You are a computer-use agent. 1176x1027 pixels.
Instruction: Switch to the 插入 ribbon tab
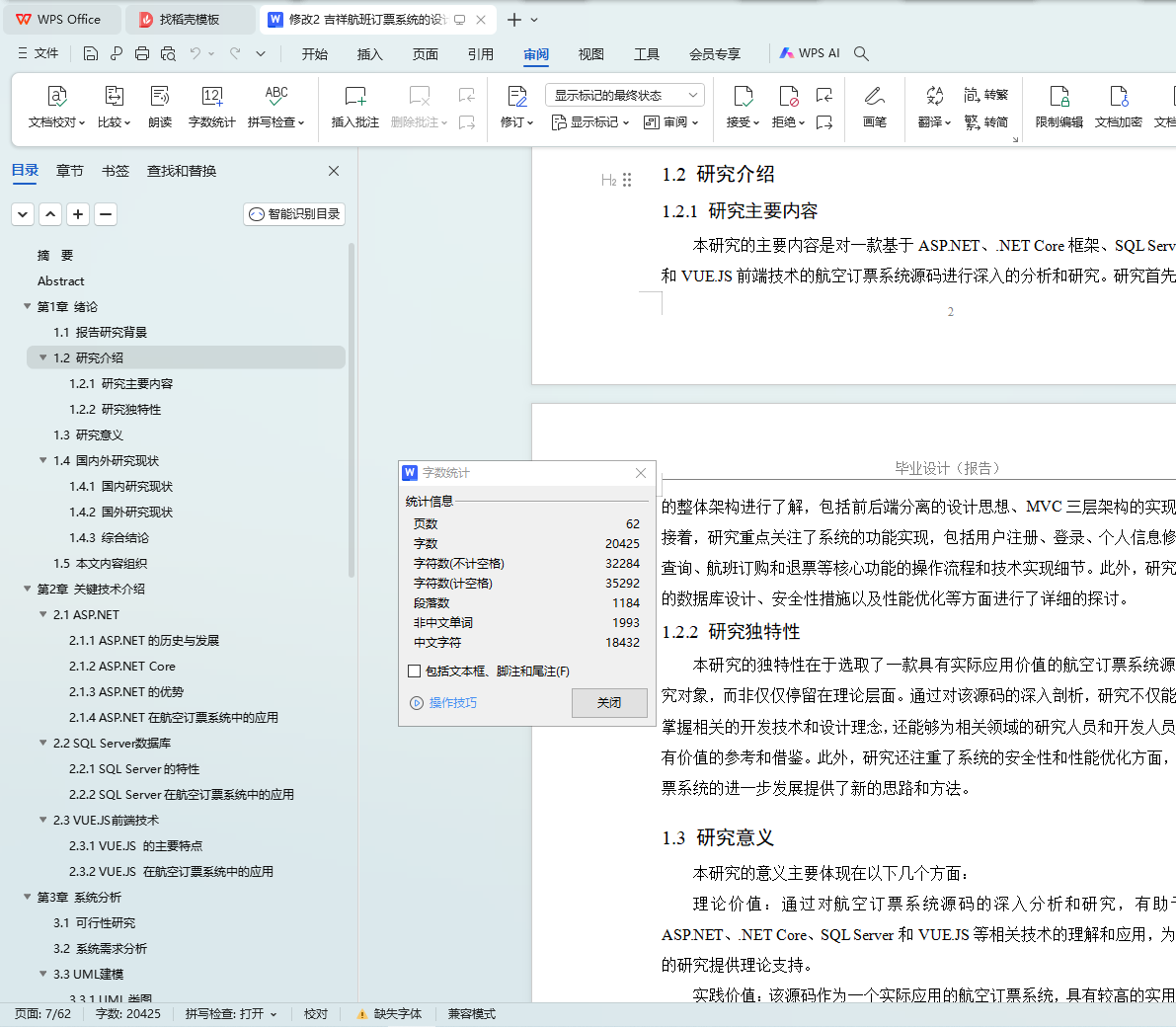point(369,54)
